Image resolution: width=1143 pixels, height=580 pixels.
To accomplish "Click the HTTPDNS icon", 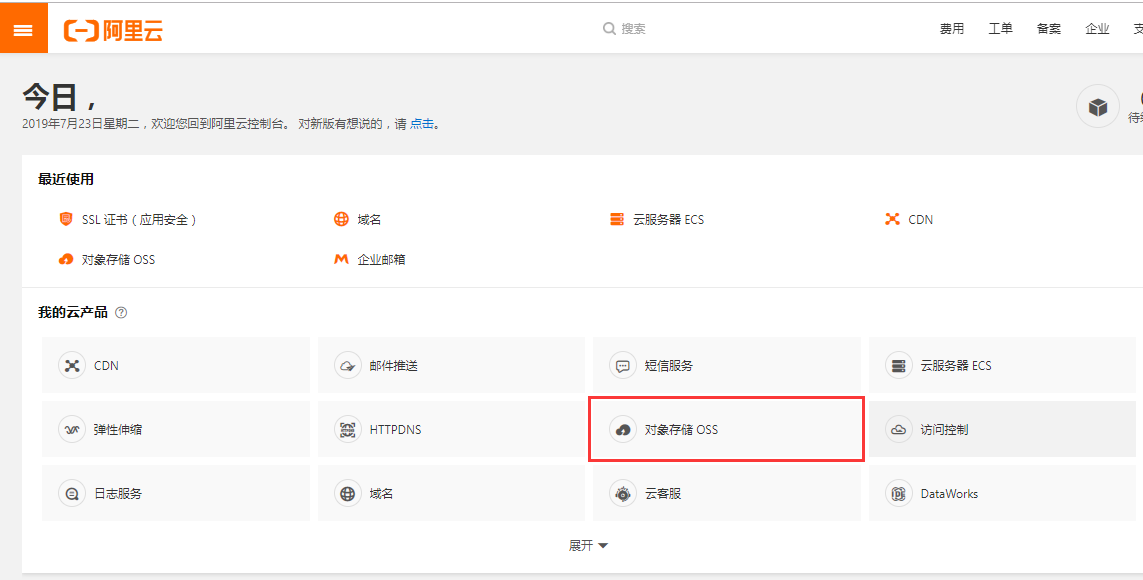I will (x=347, y=430).
